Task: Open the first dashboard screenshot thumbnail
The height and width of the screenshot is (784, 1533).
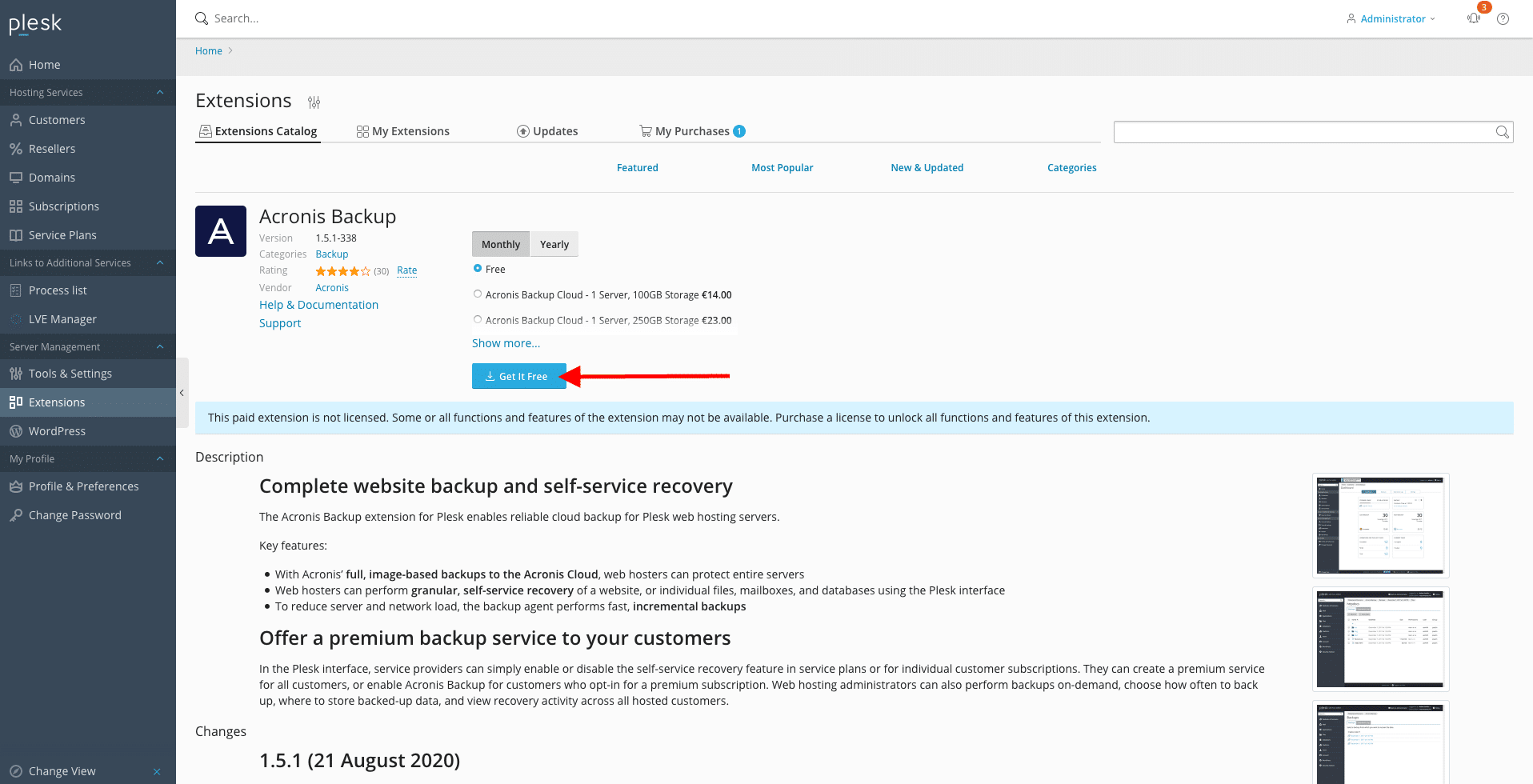Action: [x=1381, y=526]
